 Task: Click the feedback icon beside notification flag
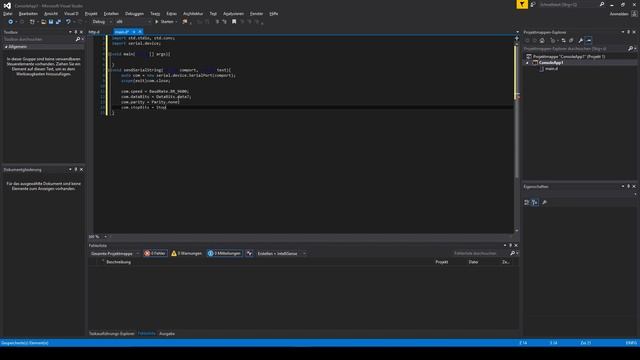tap(533, 4)
